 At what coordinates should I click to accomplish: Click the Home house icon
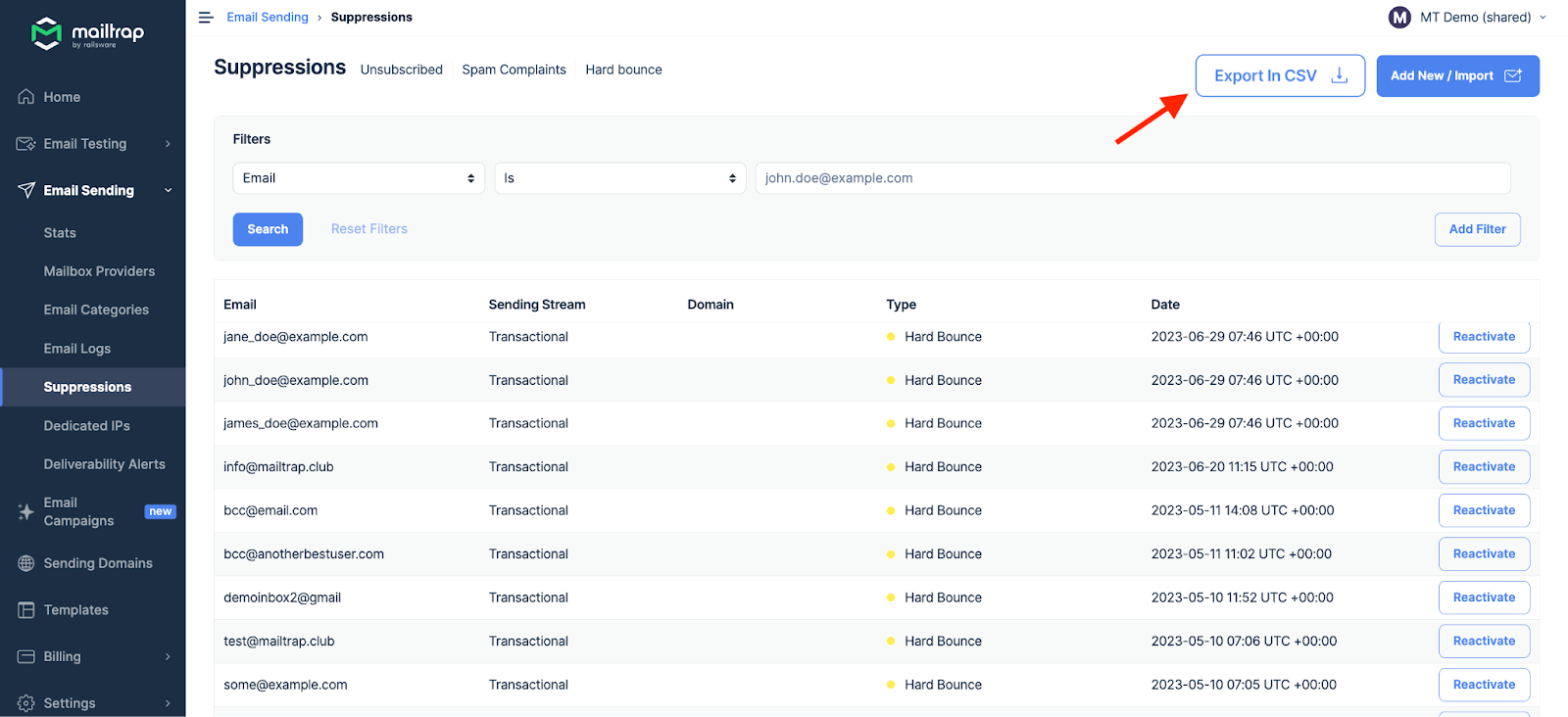pos(26,97)
